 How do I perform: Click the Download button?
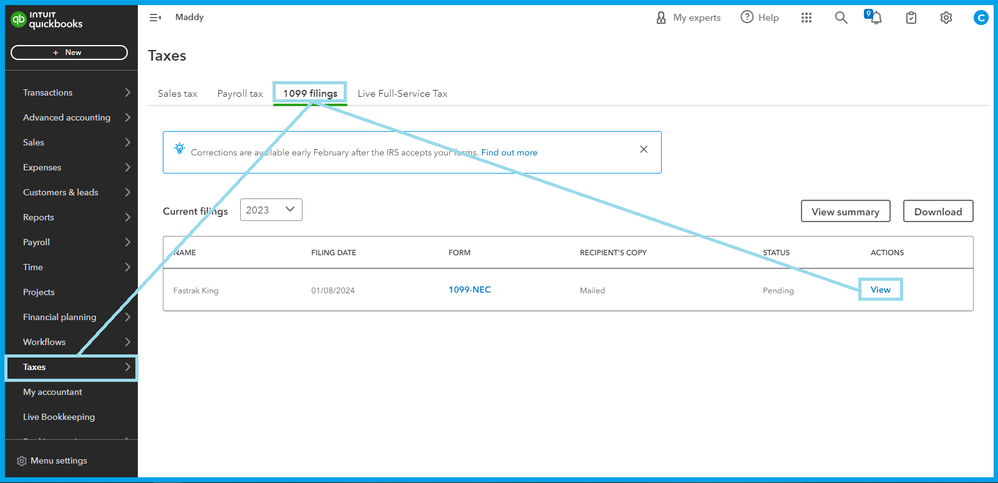pos(938,212)
